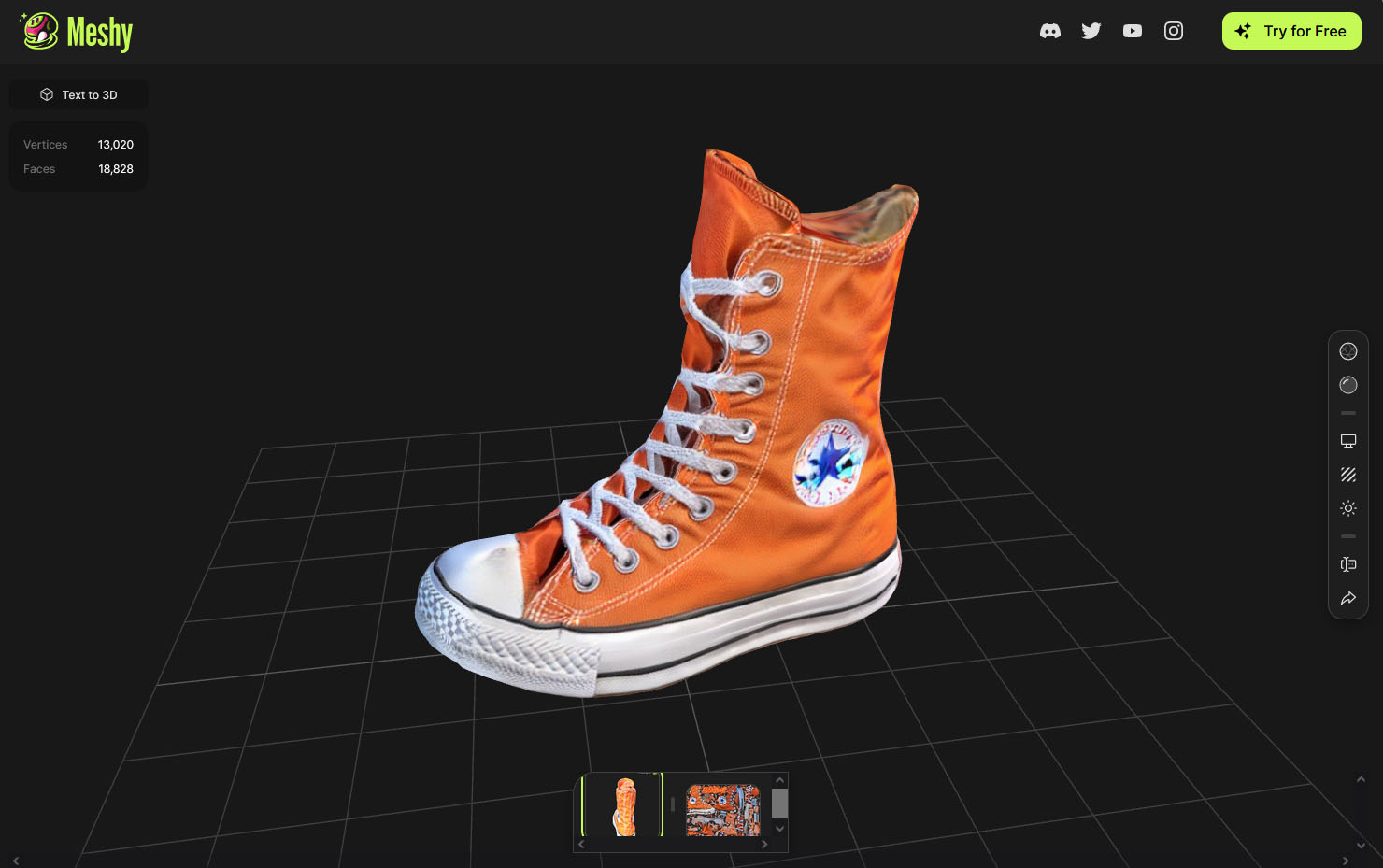Go to Meshy home via logo
The image size is (1383, 868).
tap(77, 32)
